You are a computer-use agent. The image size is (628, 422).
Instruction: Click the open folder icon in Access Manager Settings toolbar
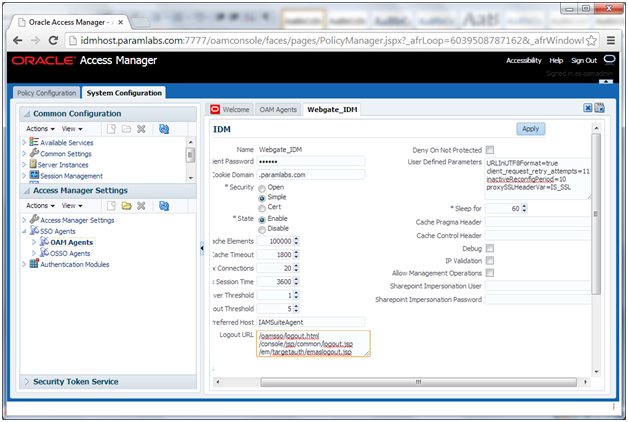[126, 206]
